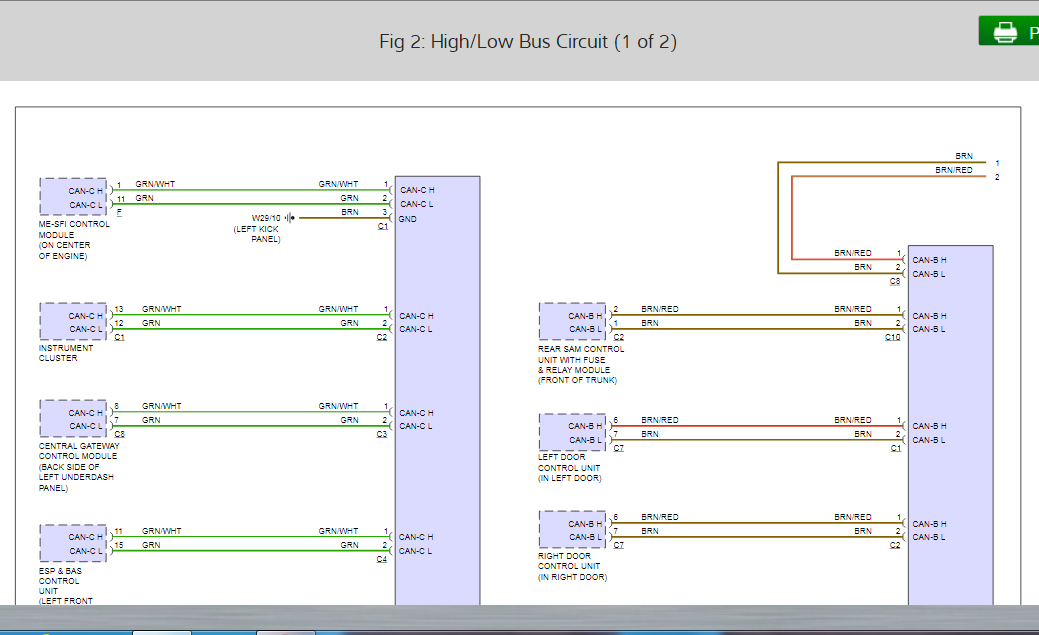Click the GND pin label on CAN-C block
Viewport: 1039px width, 635px height.
tap(408, 219)
